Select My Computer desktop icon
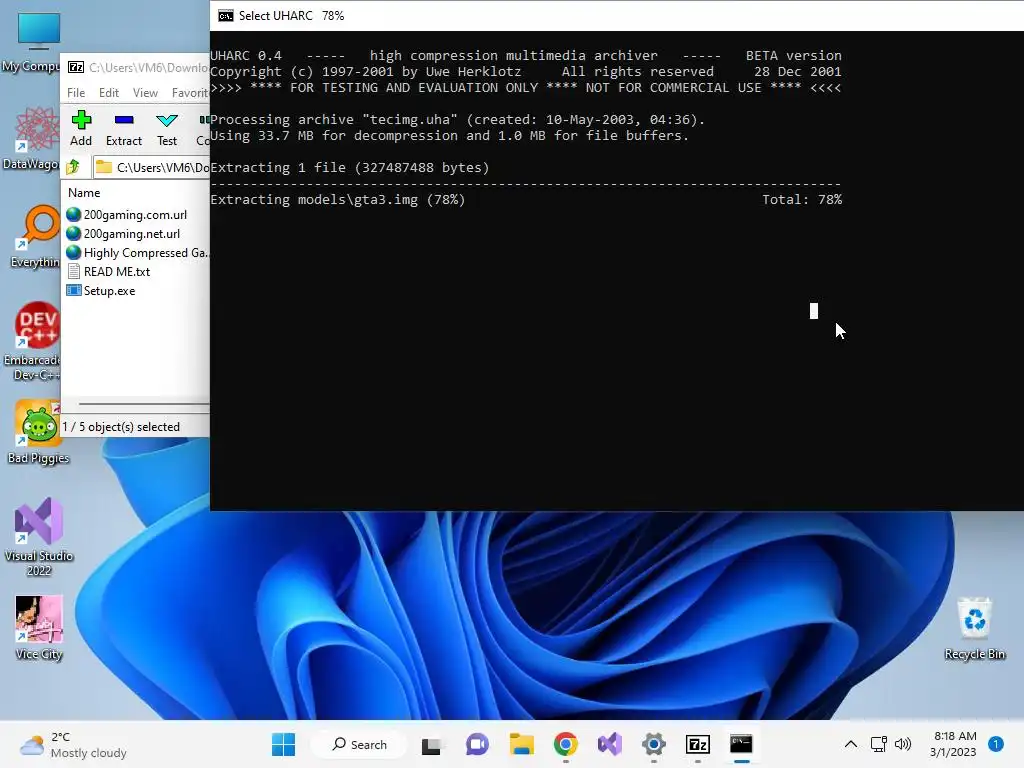This screenshot has height=768, width=1024. pyautogui.click(x=33, y=40)
